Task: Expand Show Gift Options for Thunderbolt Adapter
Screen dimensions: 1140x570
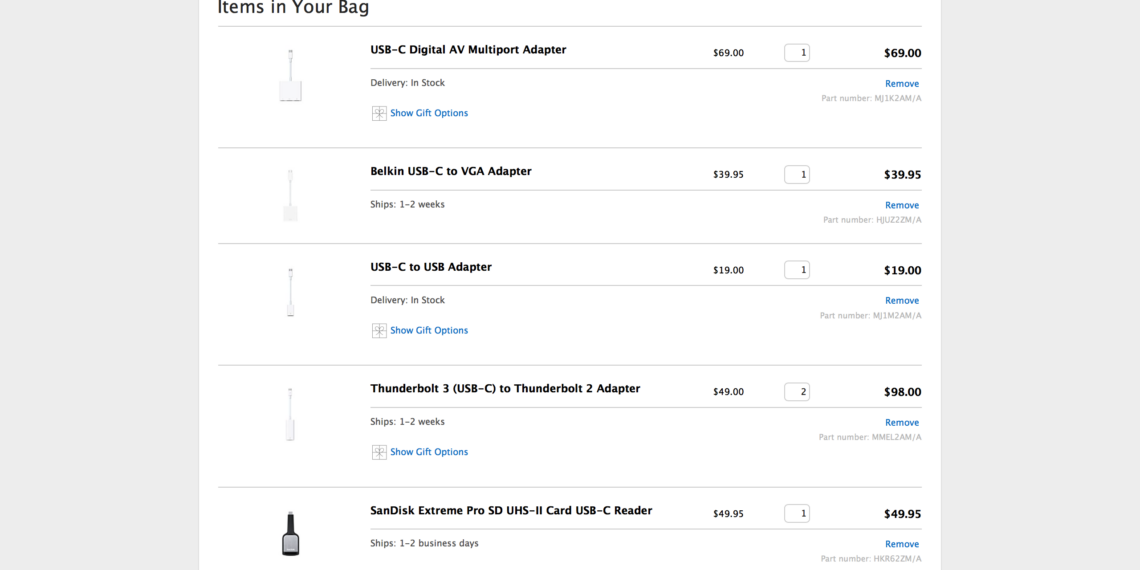Action: (429, 452)
